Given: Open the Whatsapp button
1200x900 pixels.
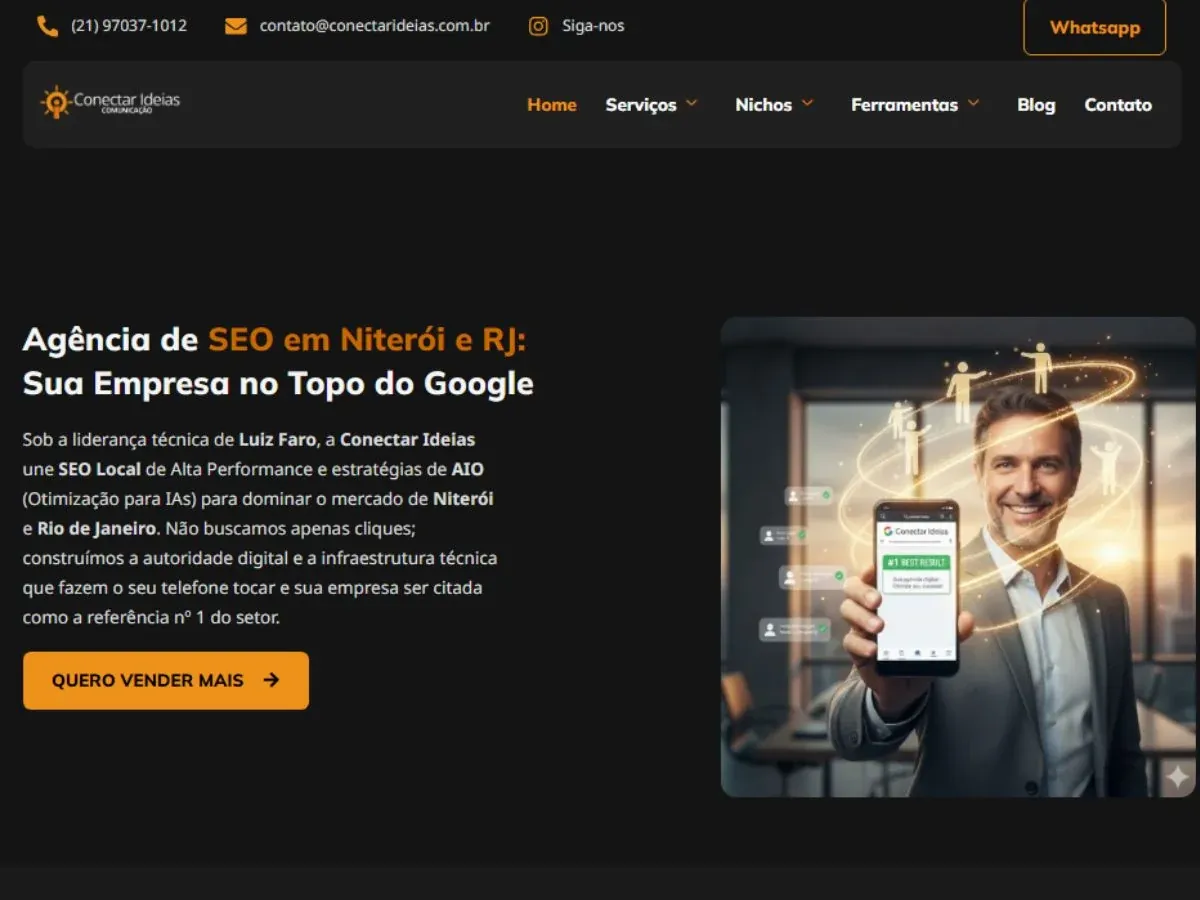Looking at the screenshot, I should (1095, 27).
